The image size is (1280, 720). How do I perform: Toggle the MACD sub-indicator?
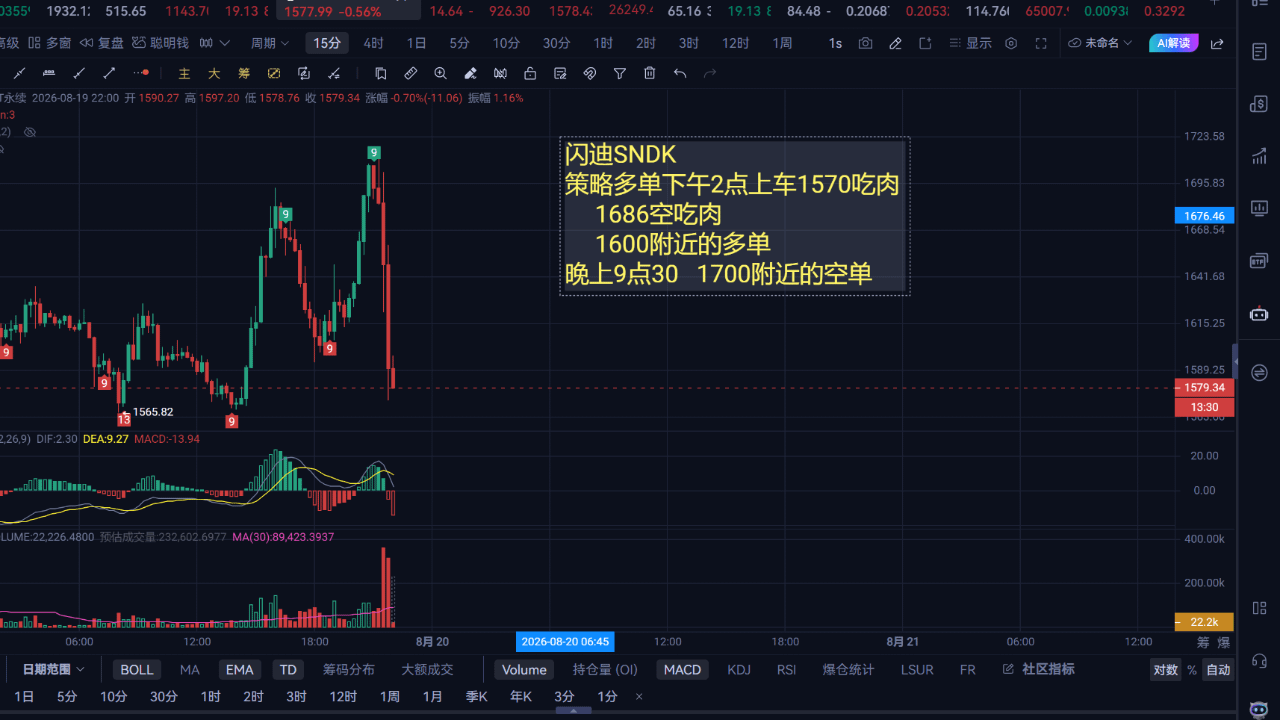(x=683, y=669)
